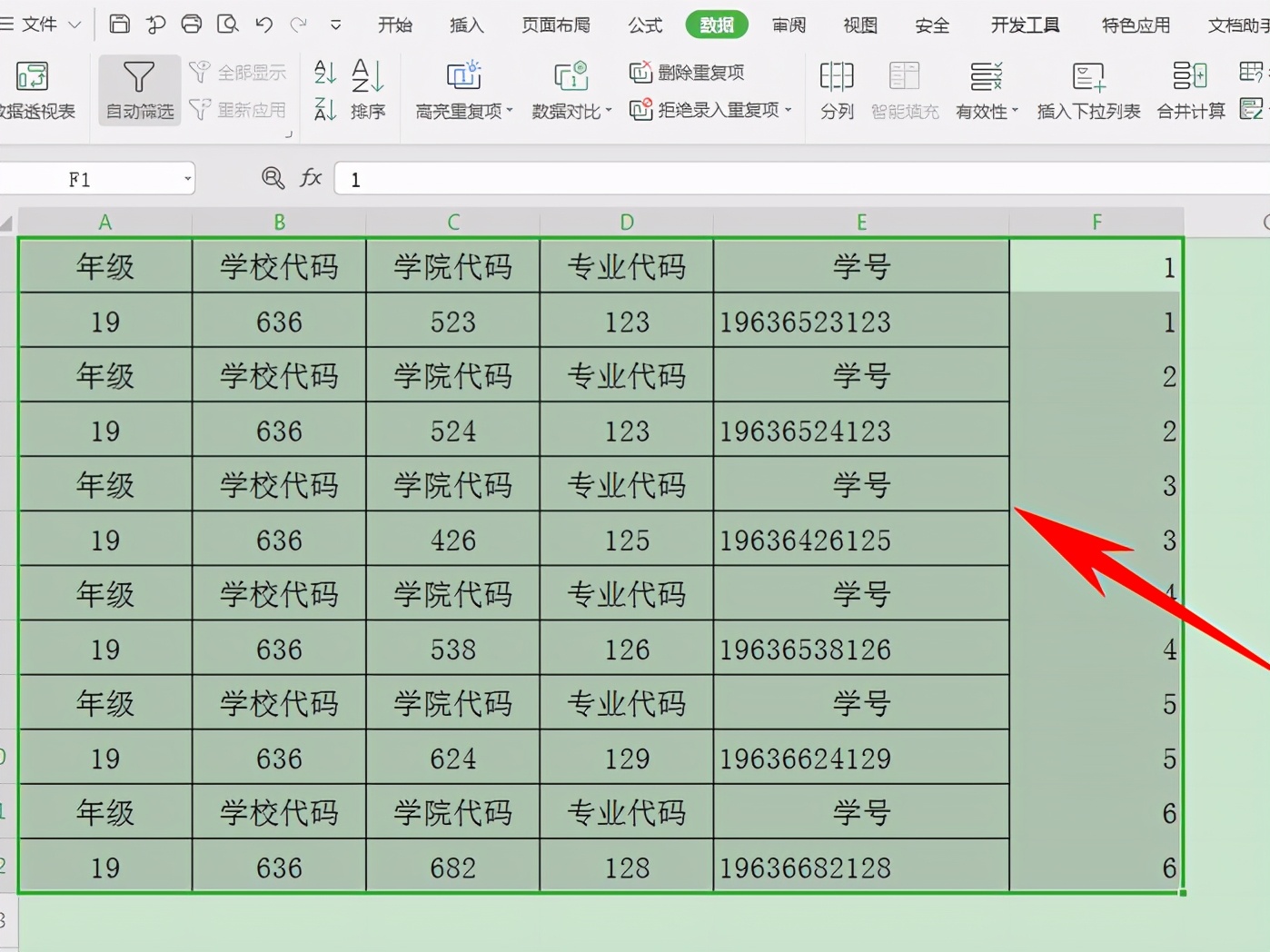Viewport: 1270px width, 952px height.
Task: Open the filter group dialog launcher
Action: tap(289, 134)
